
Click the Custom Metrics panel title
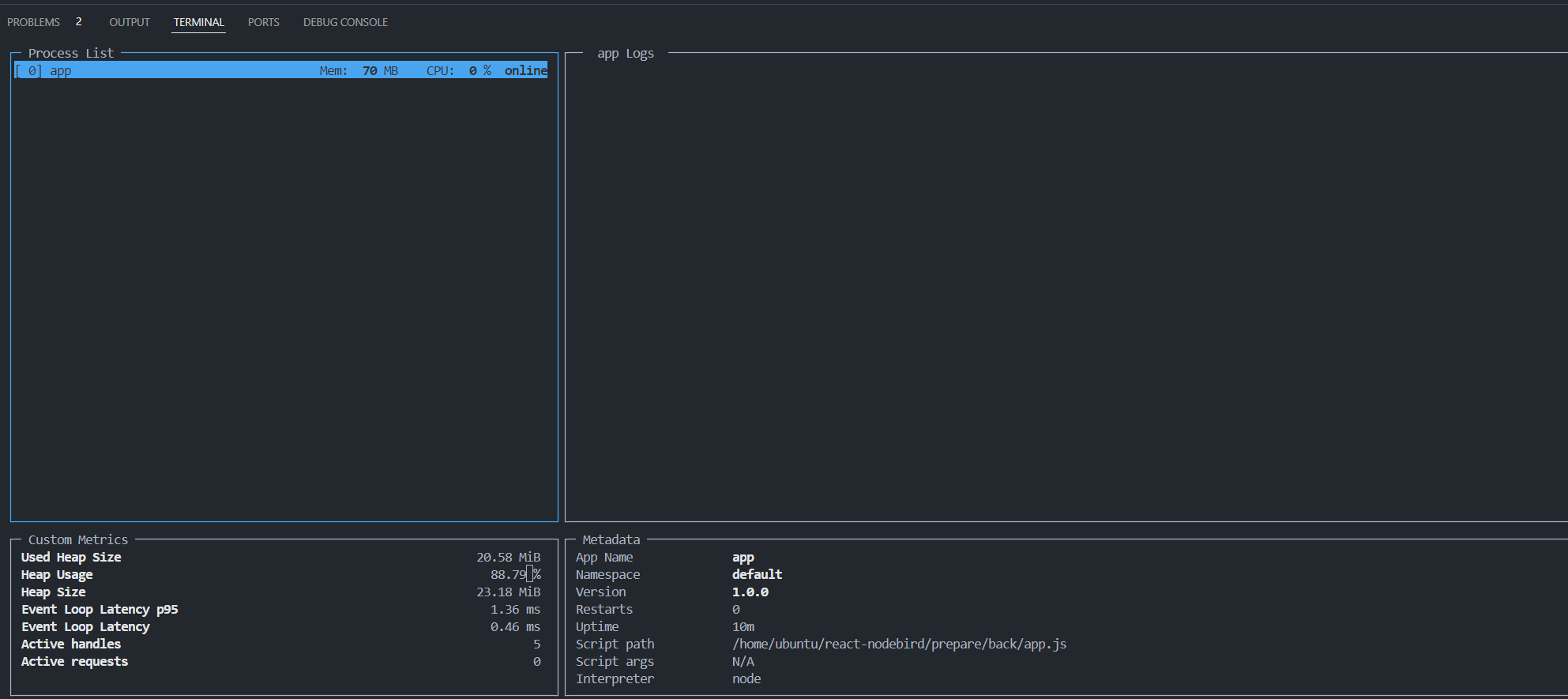(x=78, y=539)
